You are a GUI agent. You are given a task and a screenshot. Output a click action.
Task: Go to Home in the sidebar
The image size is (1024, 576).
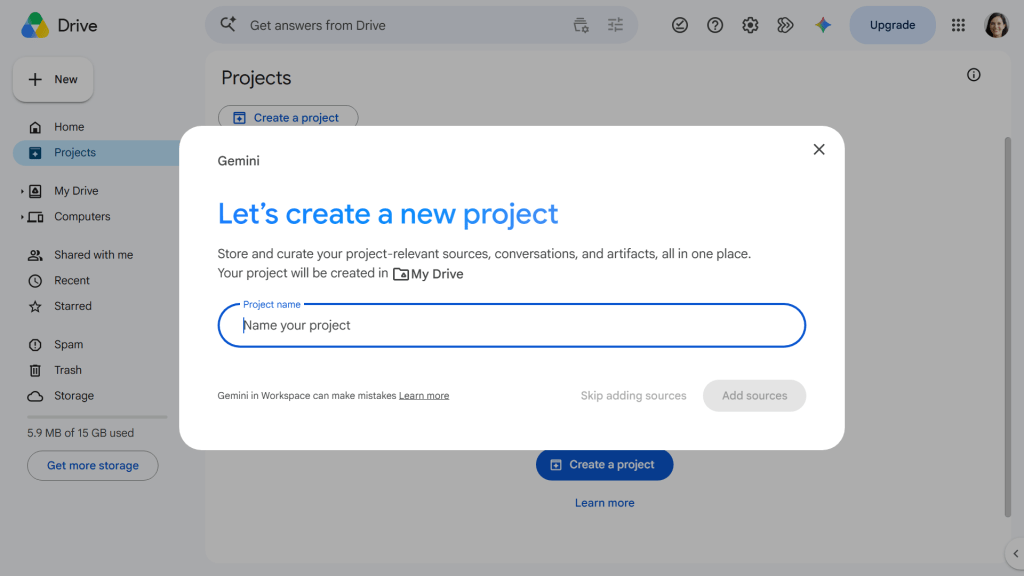click(69, 127)
